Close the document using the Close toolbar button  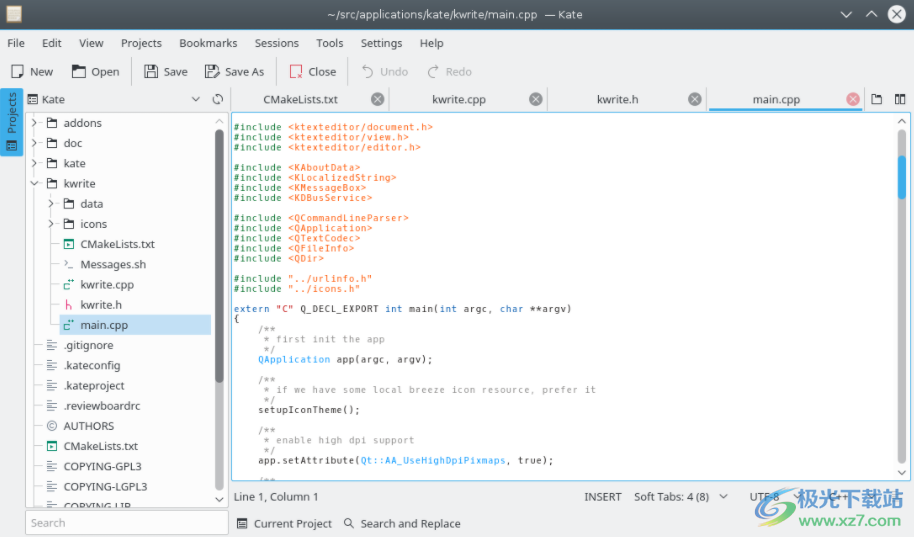pyautogui.click(x=313, y=72)
